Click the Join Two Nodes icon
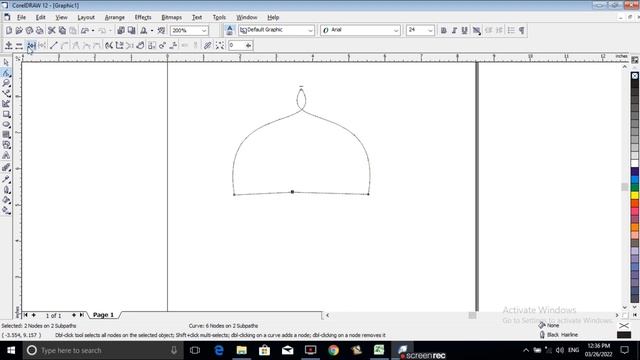This screenshot has width=640, height=360. (x=31, y=45)
